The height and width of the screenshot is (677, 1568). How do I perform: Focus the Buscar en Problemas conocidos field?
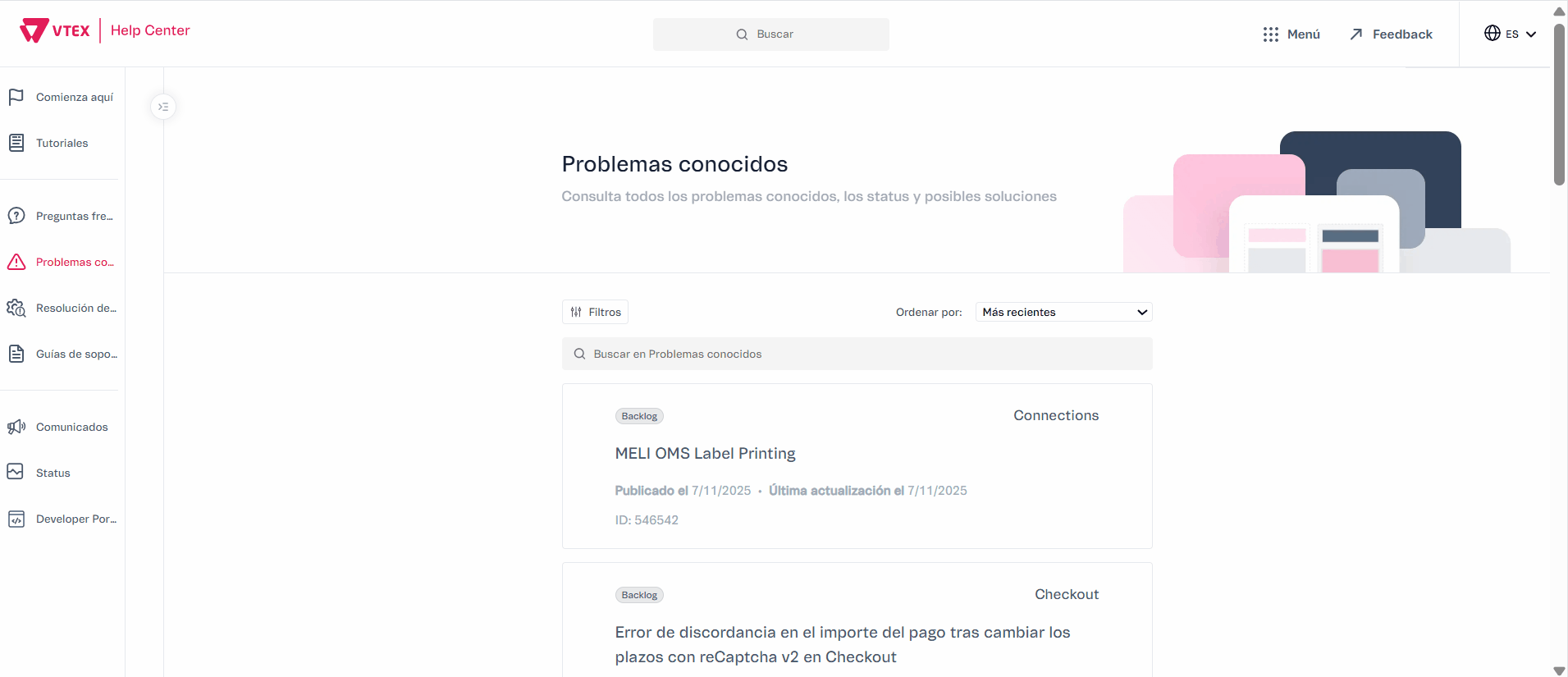[x=857, y=354]
